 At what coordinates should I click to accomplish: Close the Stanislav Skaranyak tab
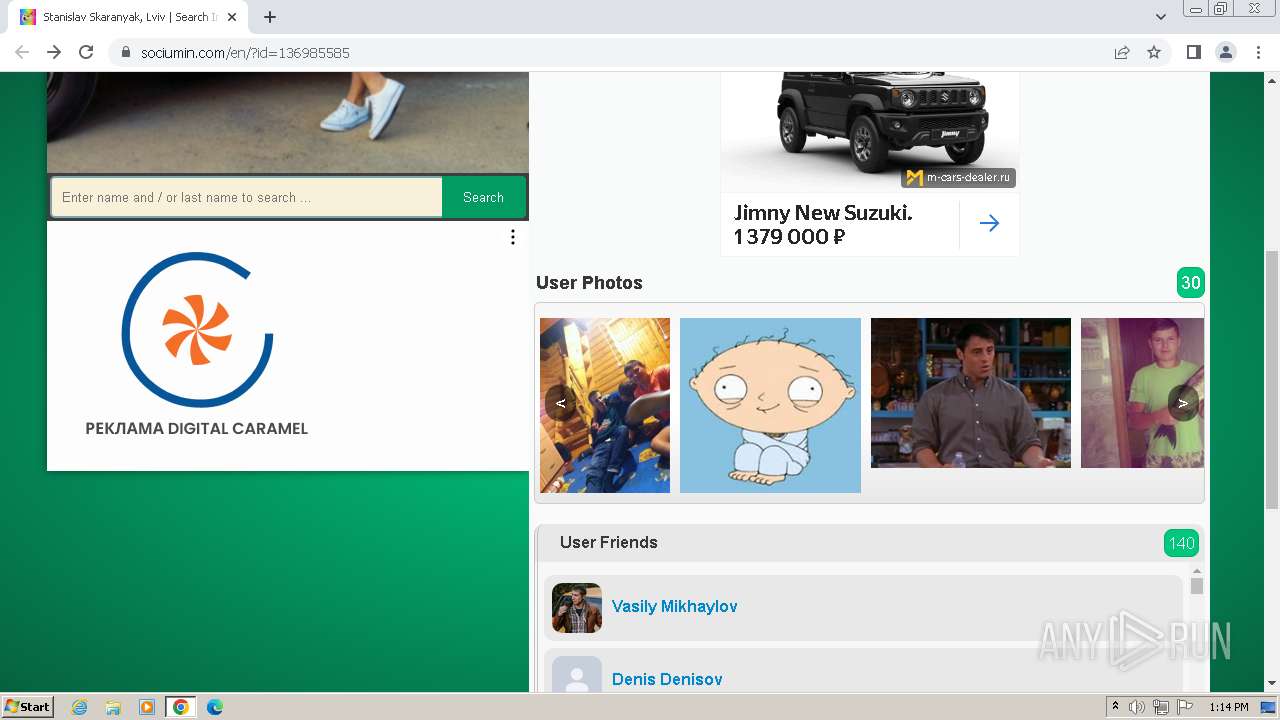232,17
